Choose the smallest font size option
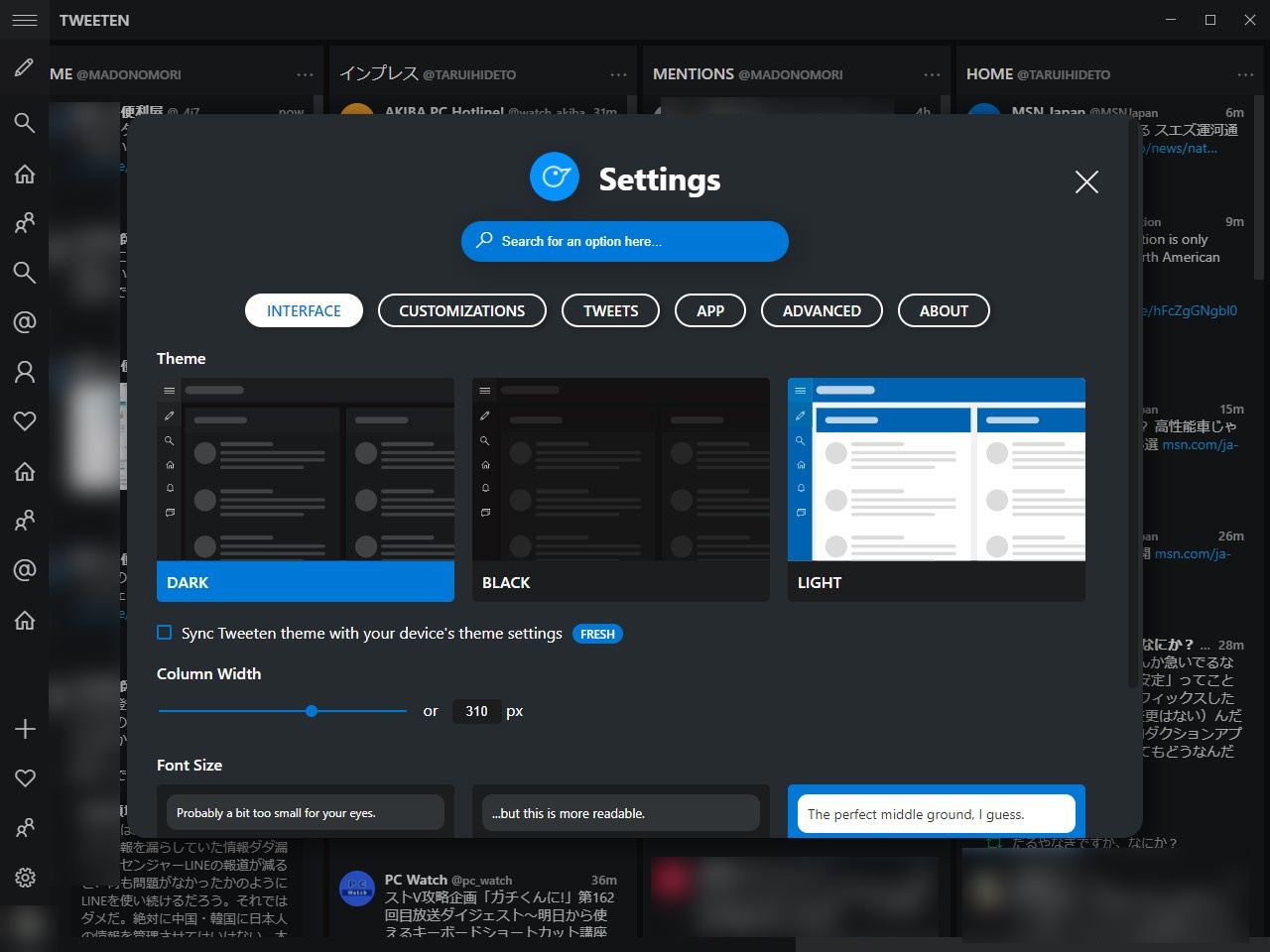 pos(305,812)
